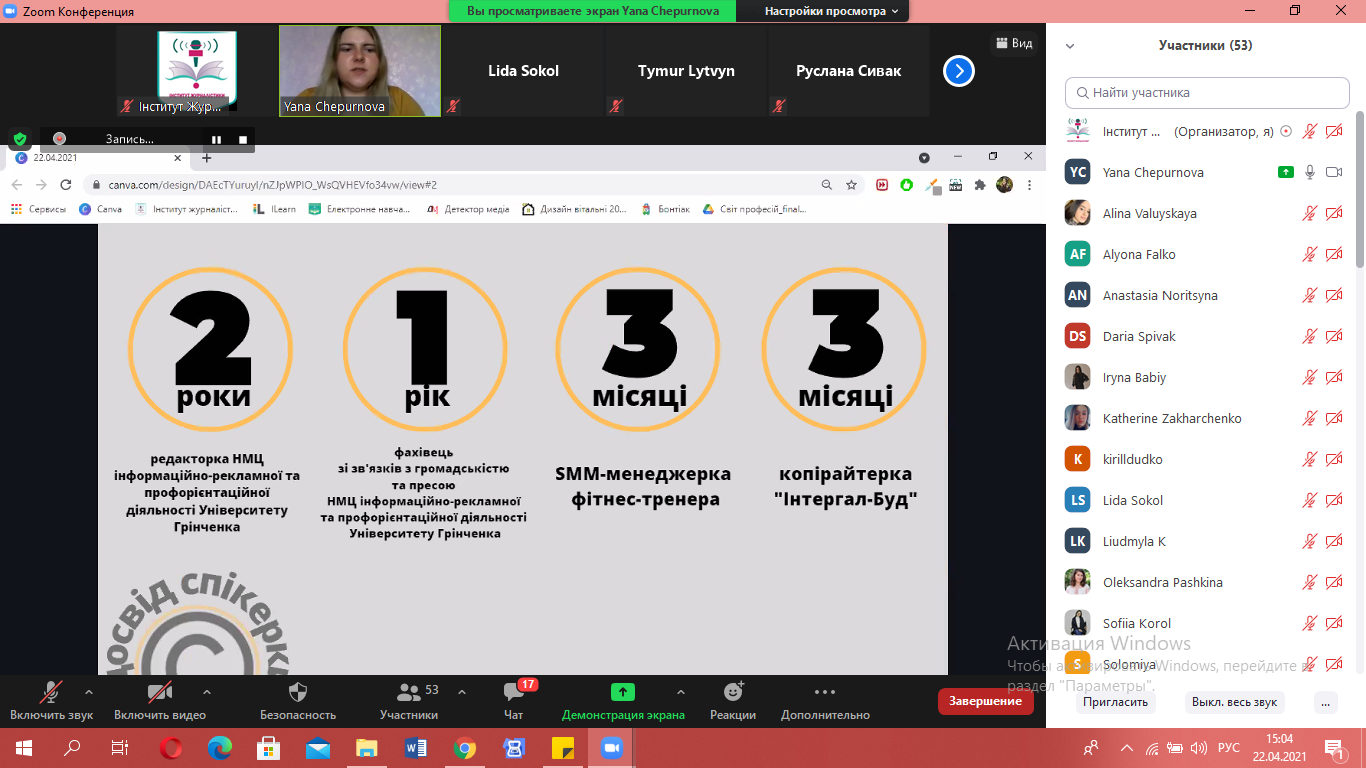Open the Настройки просмотра dropdown
The width and height of the screenshot is (1366, 768).
831,11
